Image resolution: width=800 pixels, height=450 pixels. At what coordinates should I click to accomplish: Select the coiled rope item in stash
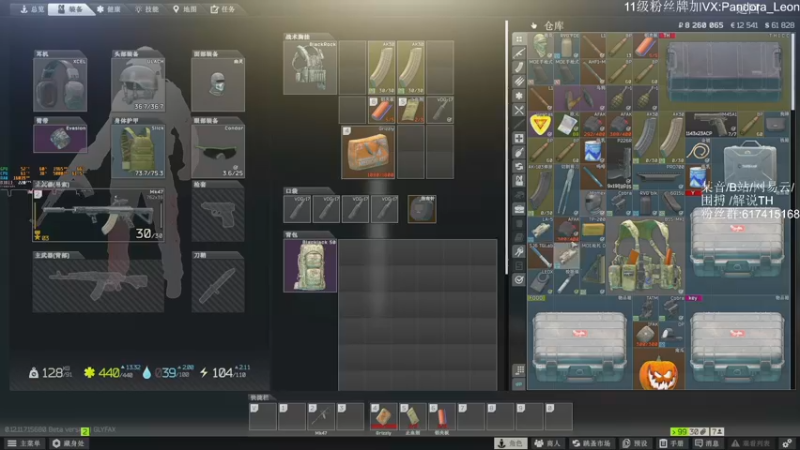point(697,151)
